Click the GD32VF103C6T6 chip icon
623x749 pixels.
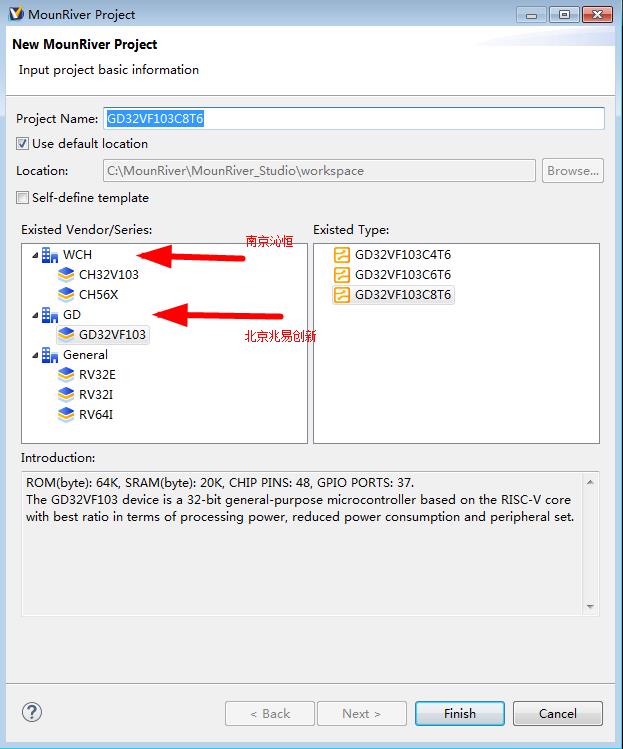(x=342, y=275)
